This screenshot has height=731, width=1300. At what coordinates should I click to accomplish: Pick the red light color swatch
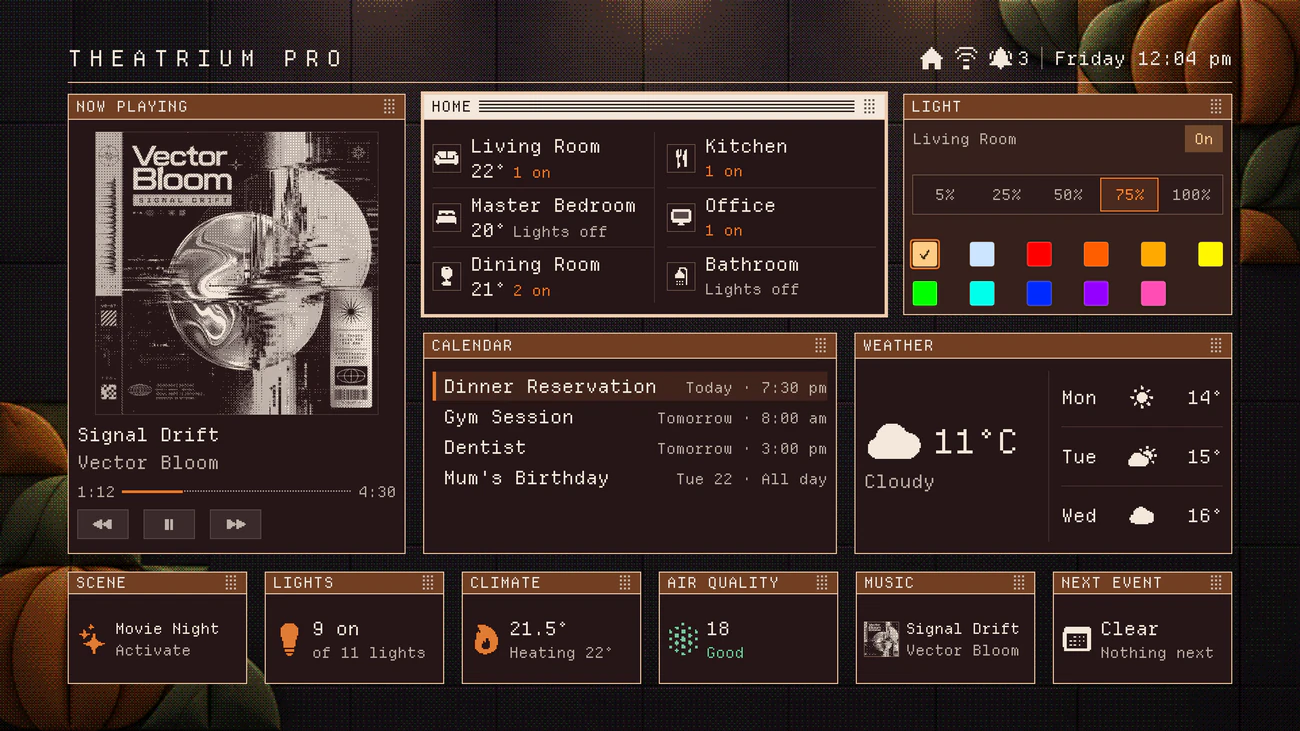click(x=1039, y=254)
